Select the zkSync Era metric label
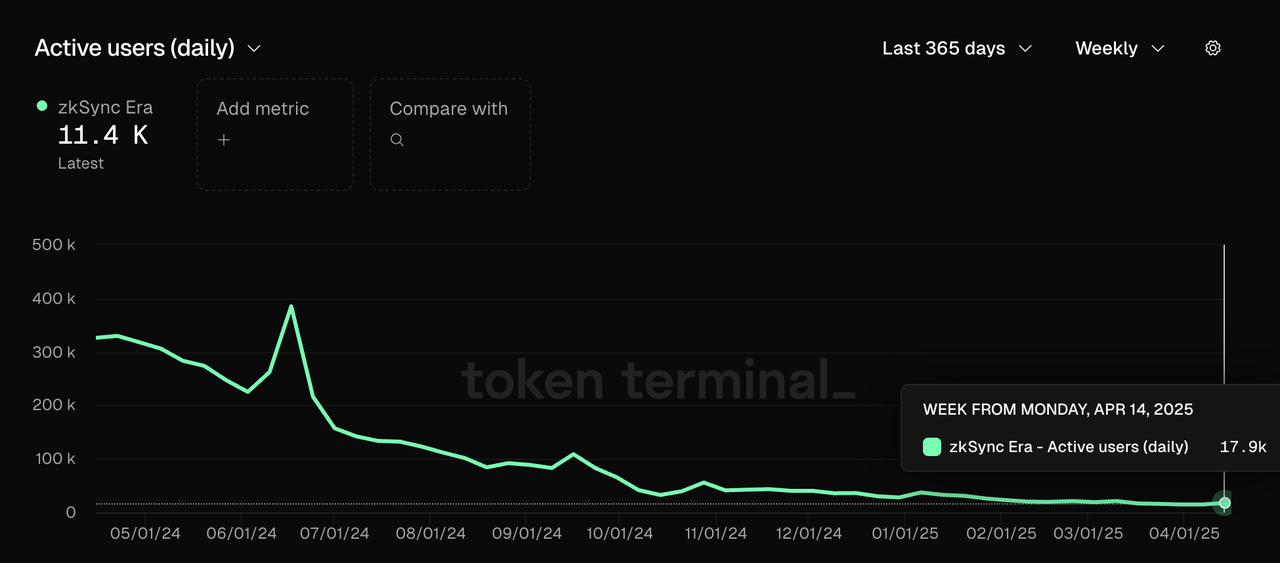 (x=105, y=107)
